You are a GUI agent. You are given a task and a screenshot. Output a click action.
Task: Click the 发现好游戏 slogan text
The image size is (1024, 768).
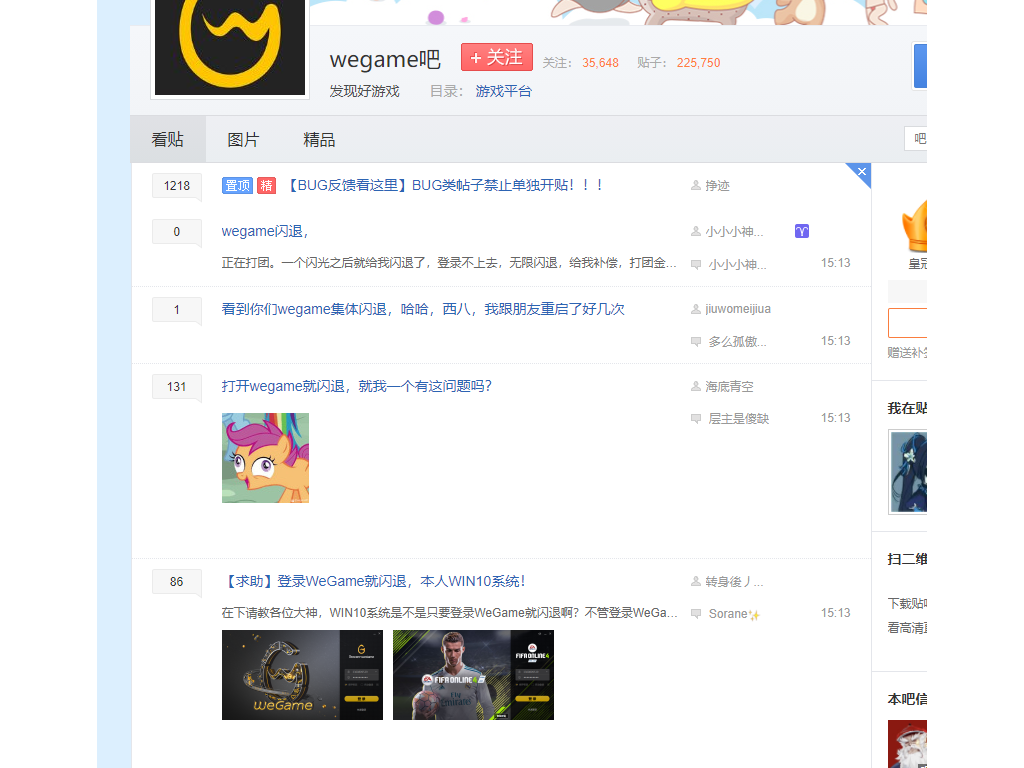[364, 91]
